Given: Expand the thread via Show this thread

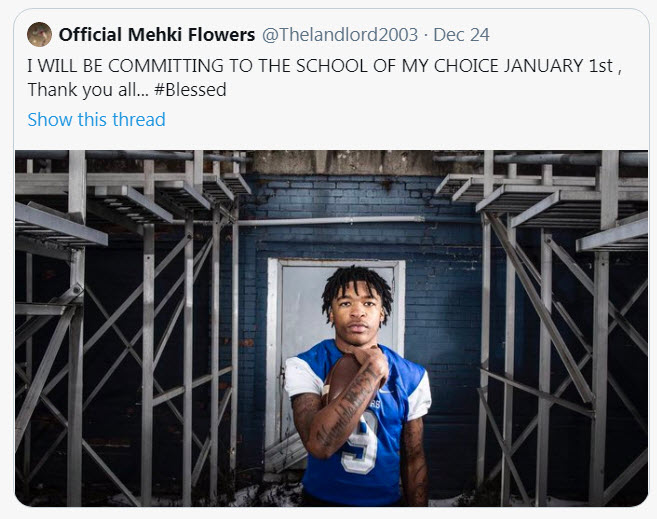Looking at the screenshot, I should (x=96, y=119).
